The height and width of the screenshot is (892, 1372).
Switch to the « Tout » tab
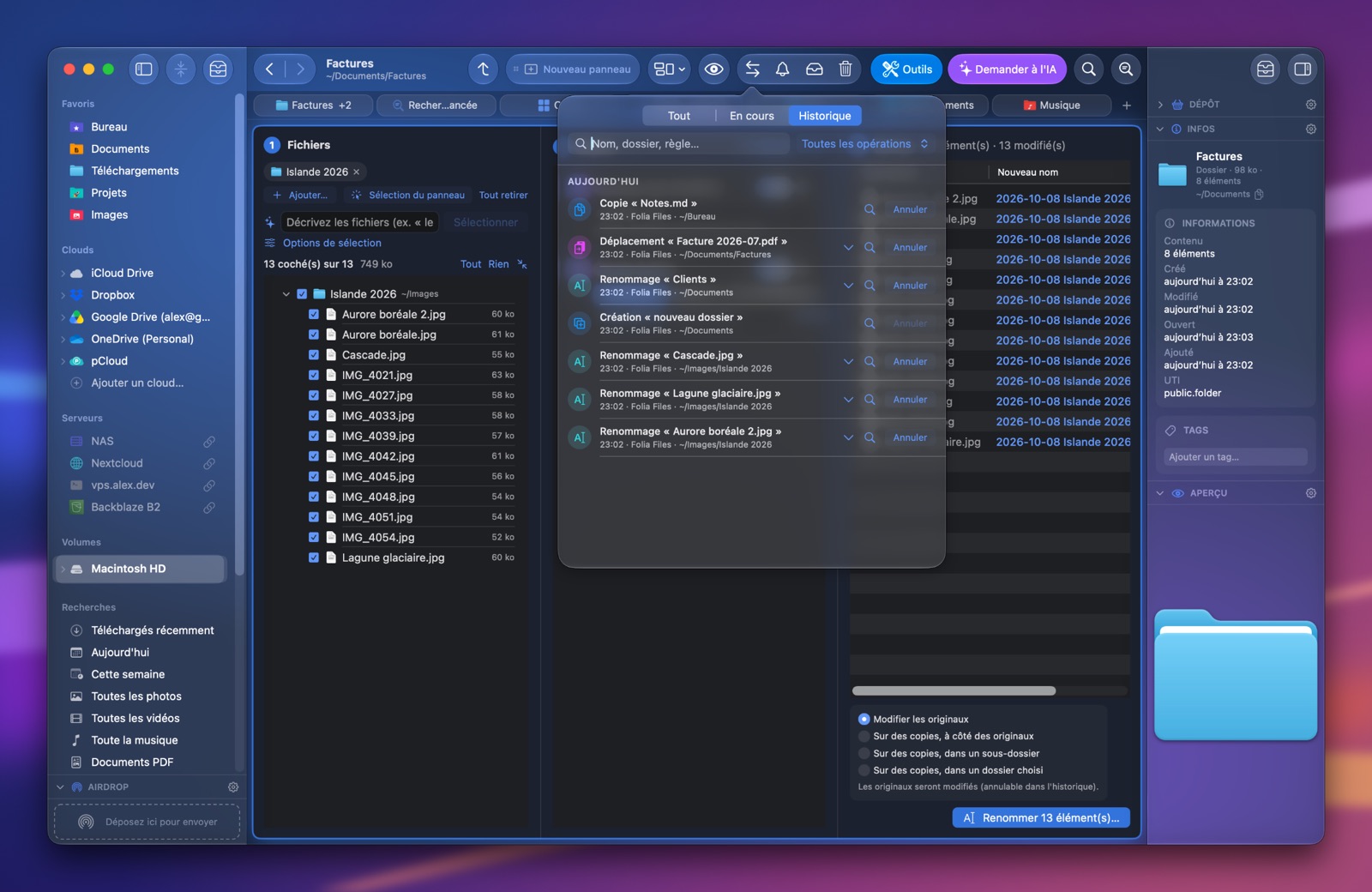(x=679, y=116)
